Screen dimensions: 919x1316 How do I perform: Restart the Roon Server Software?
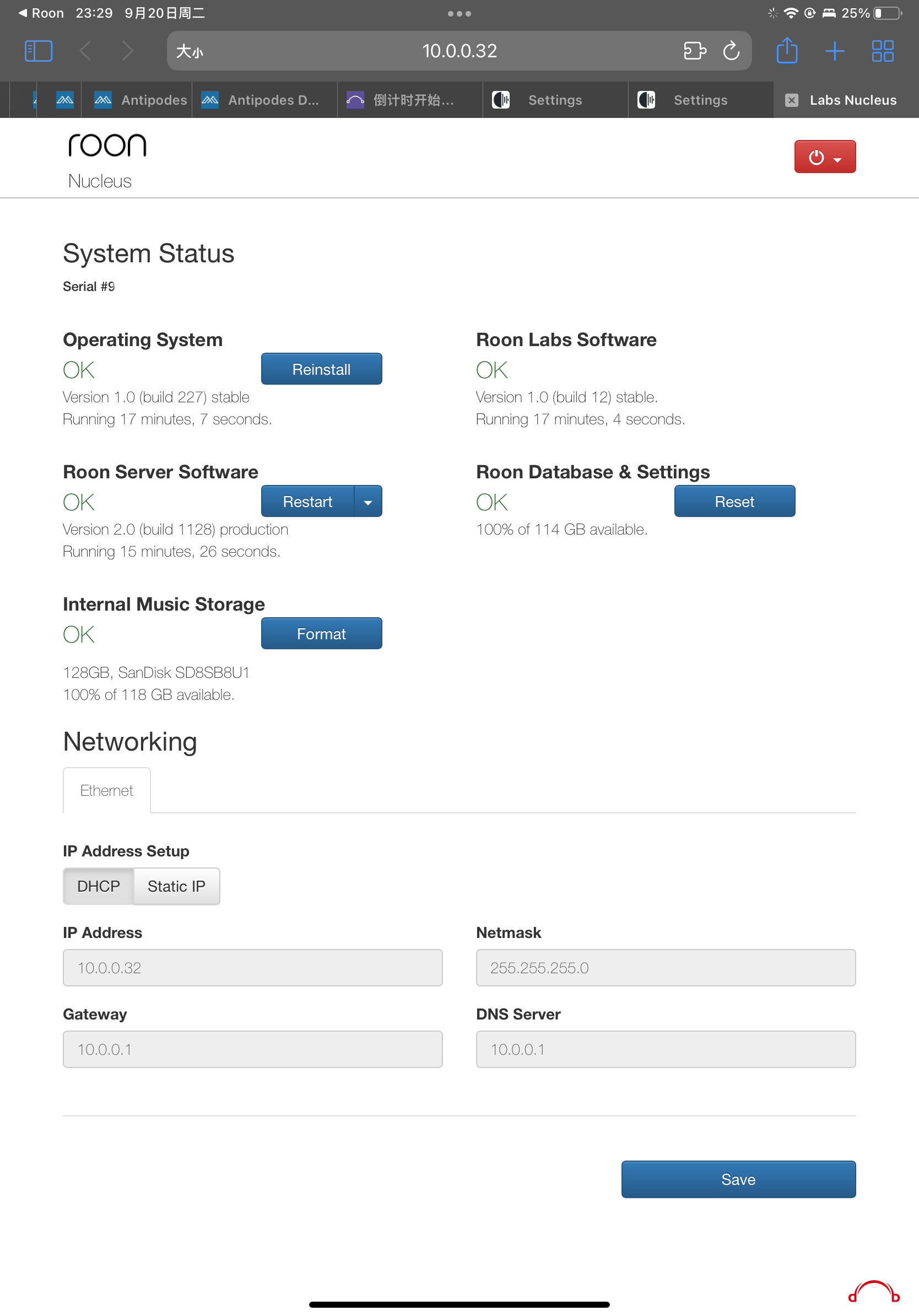click(307, 501)
